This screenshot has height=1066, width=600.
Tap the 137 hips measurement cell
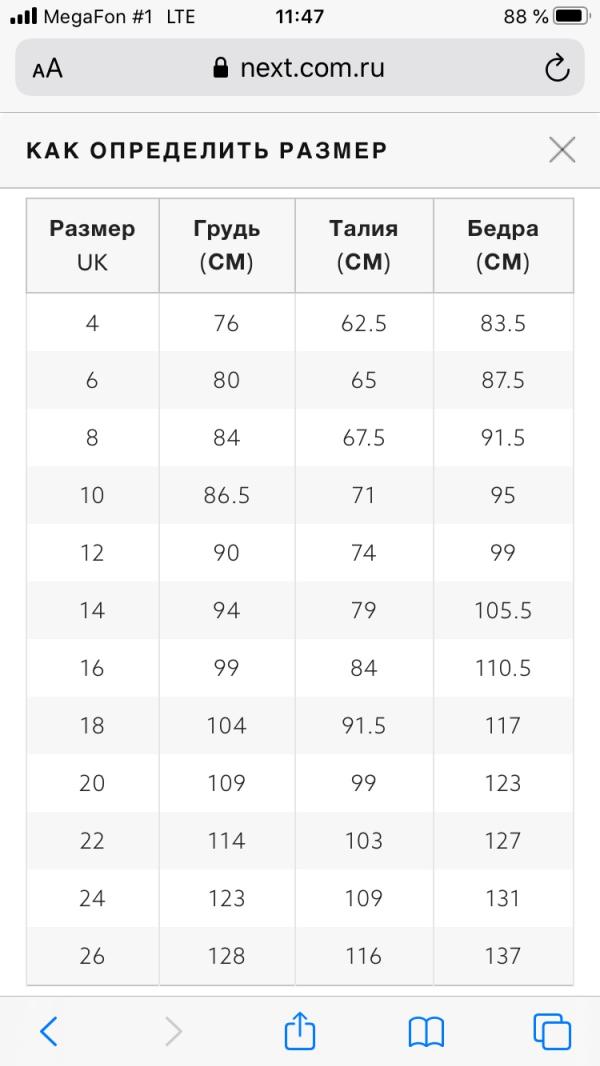click(x=503, y=956)
